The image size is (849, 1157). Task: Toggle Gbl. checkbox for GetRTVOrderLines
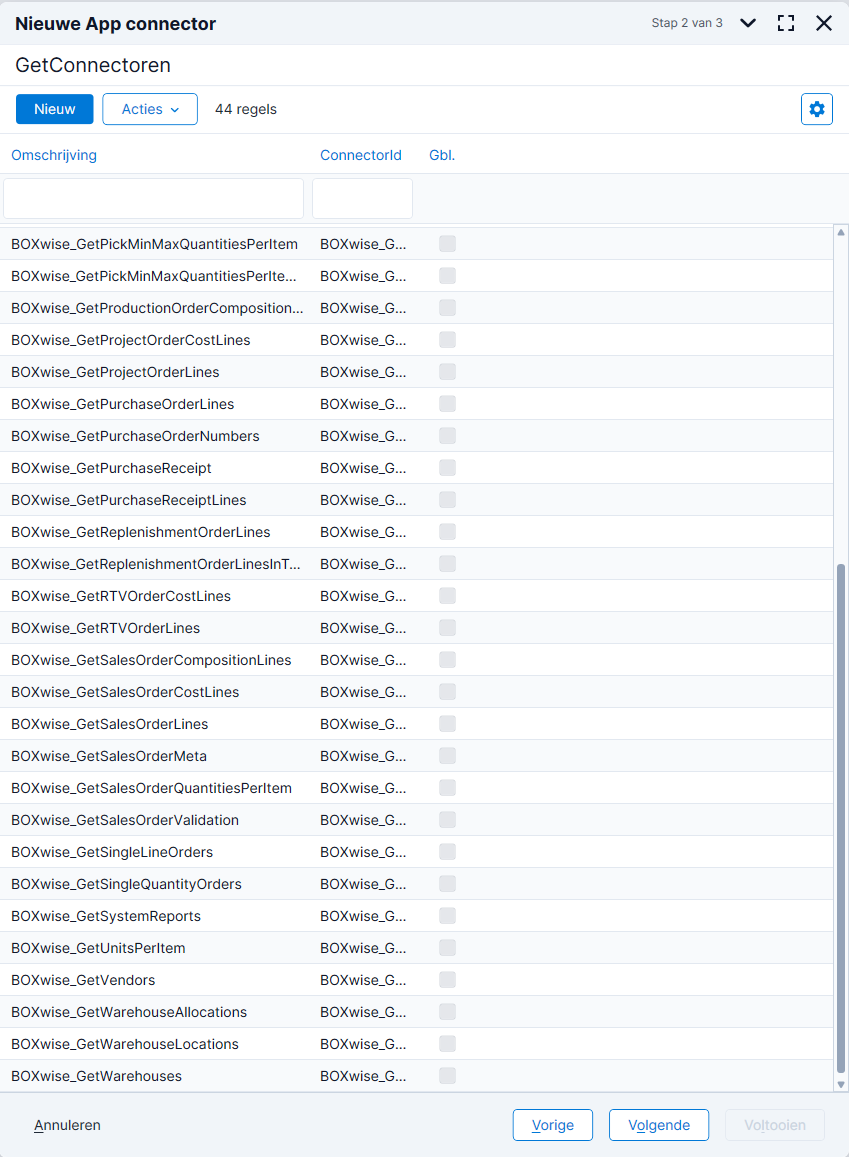pyautogui.click(x=447, y=628)
